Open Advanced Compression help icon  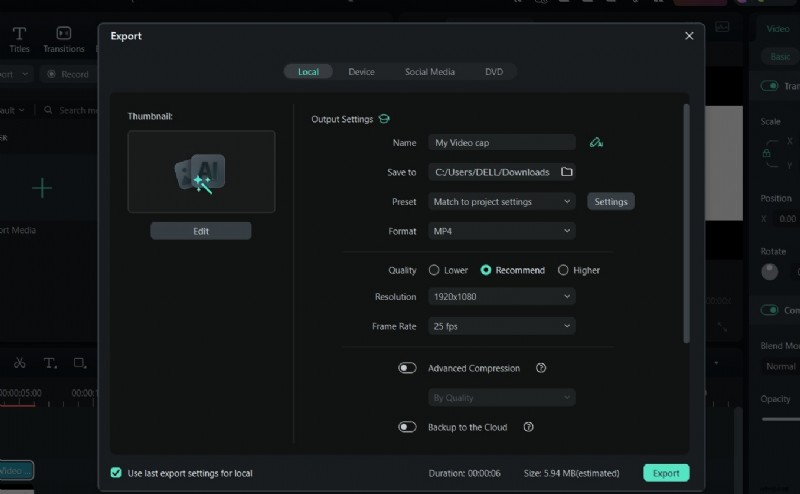pos(541,368)
